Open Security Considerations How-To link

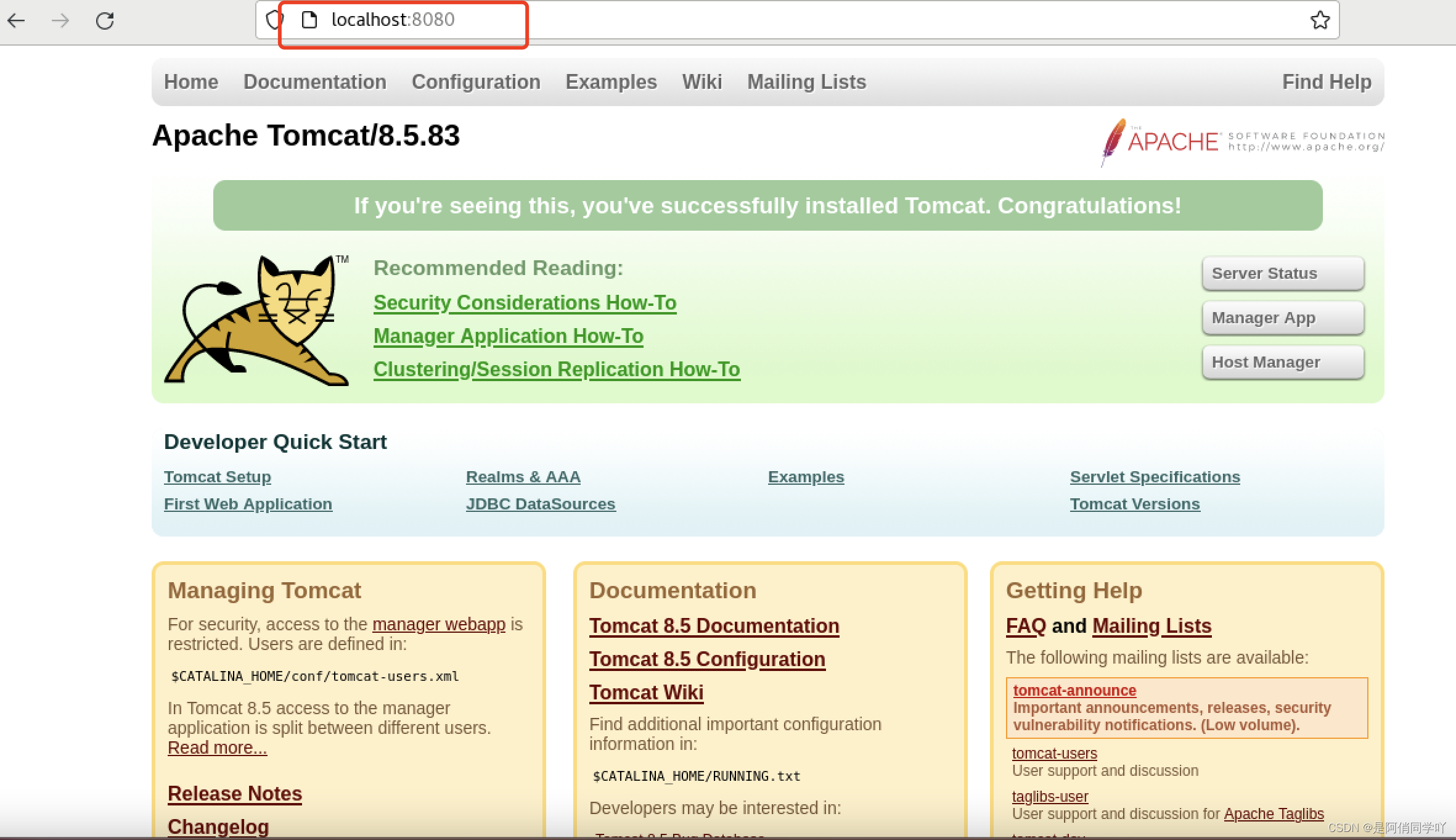coord(525,302)
